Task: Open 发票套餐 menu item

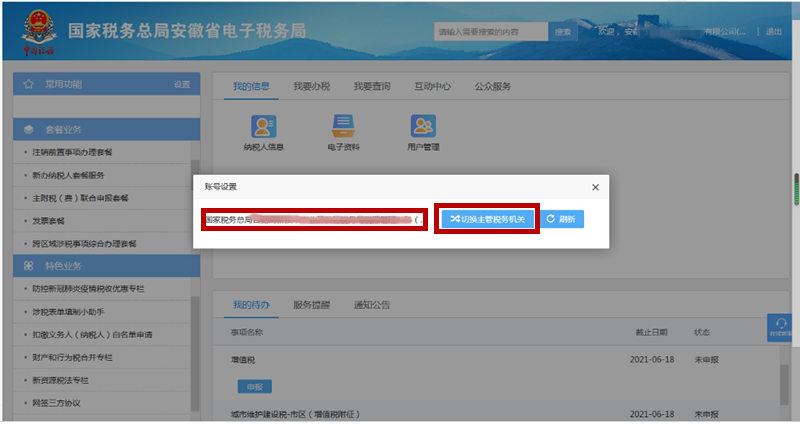Action: pyautogui.click(x=48, y=221)
